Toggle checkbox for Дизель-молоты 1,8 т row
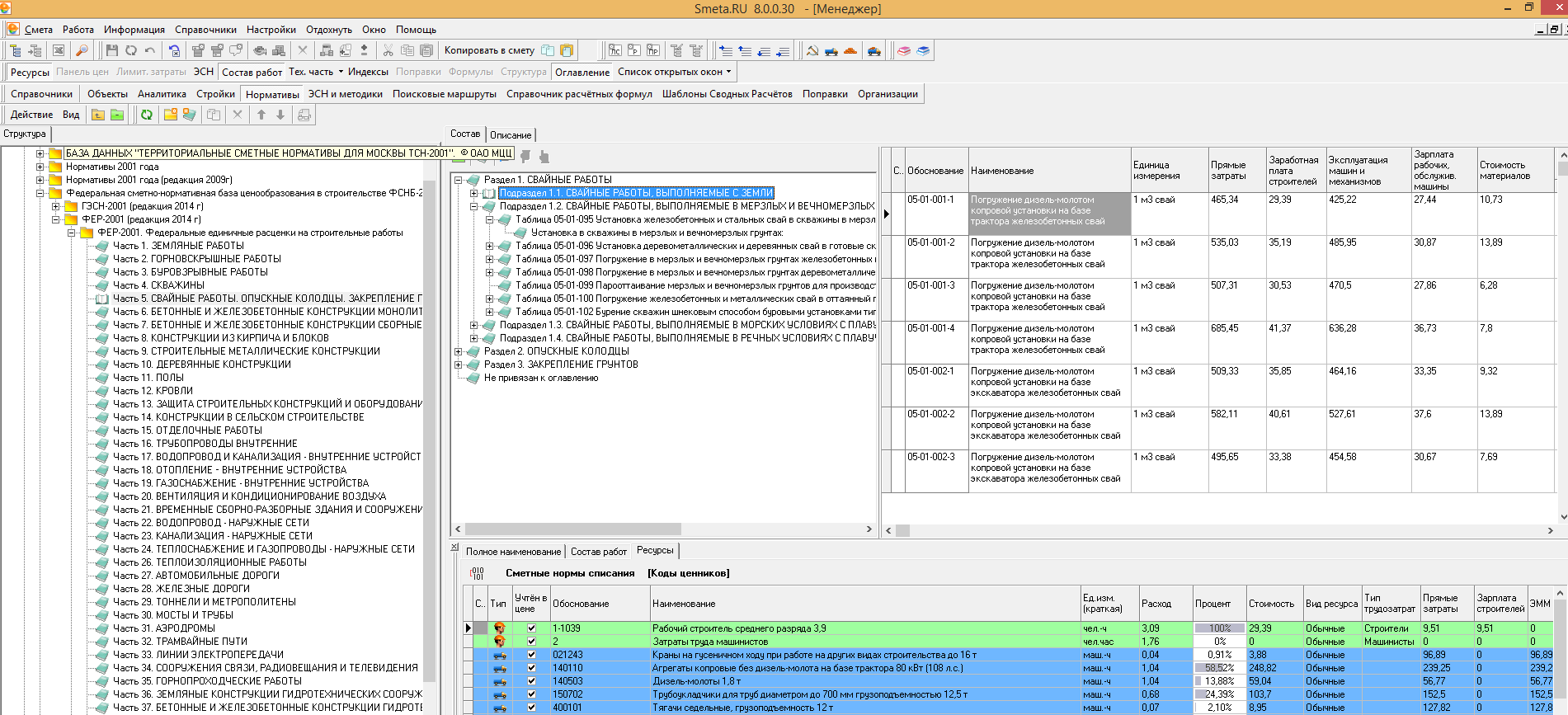Image resolution: width=1568 pixels, height=715 pixels. (531, 681)
